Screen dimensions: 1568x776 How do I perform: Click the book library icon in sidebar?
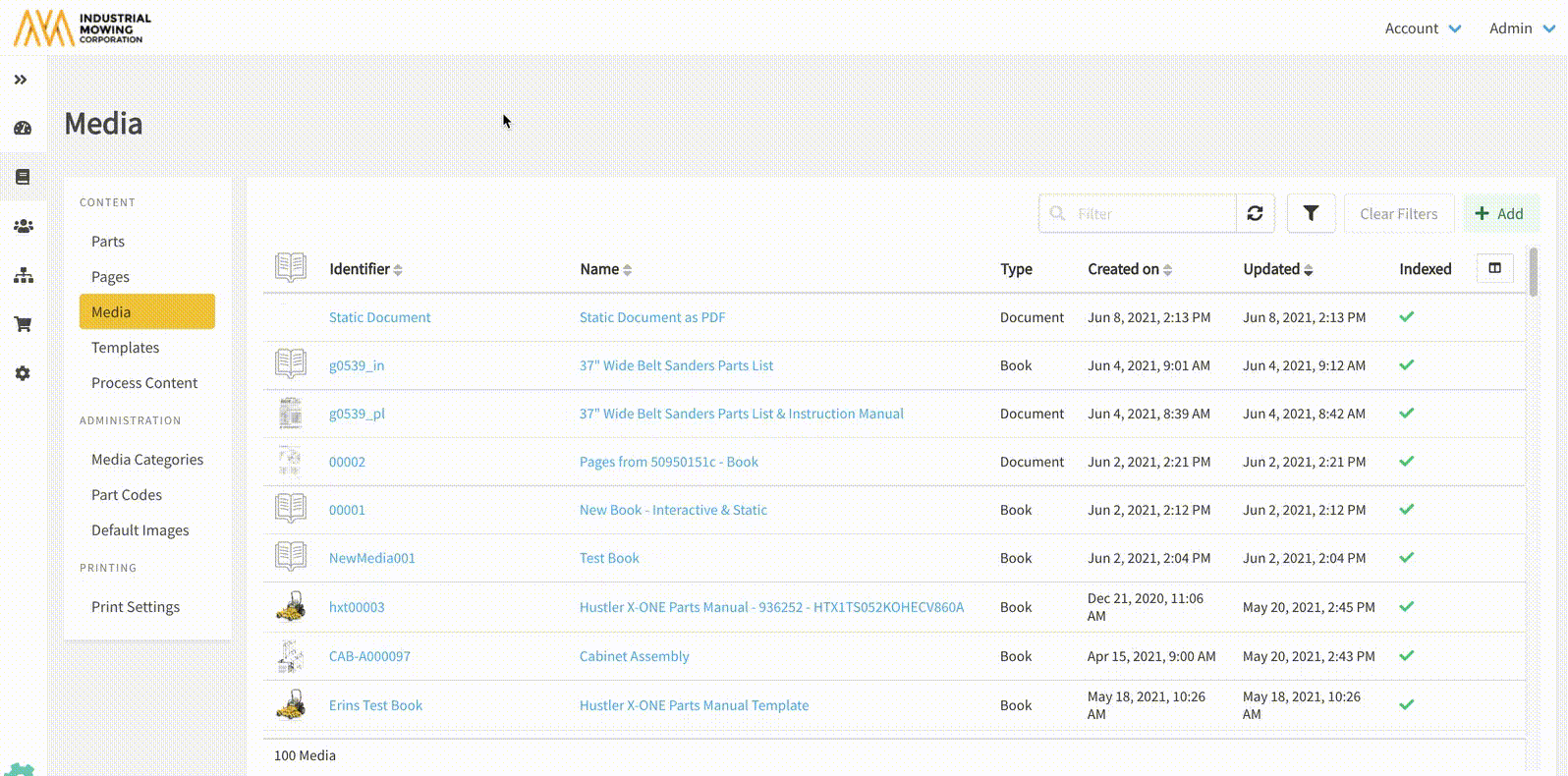pos(23,177)
